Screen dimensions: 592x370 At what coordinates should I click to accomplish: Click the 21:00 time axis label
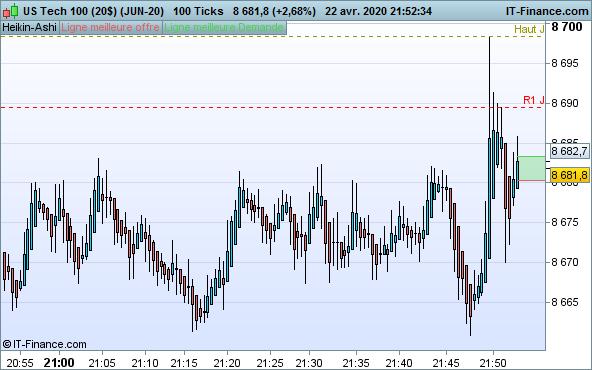click(x=59, y=363)
